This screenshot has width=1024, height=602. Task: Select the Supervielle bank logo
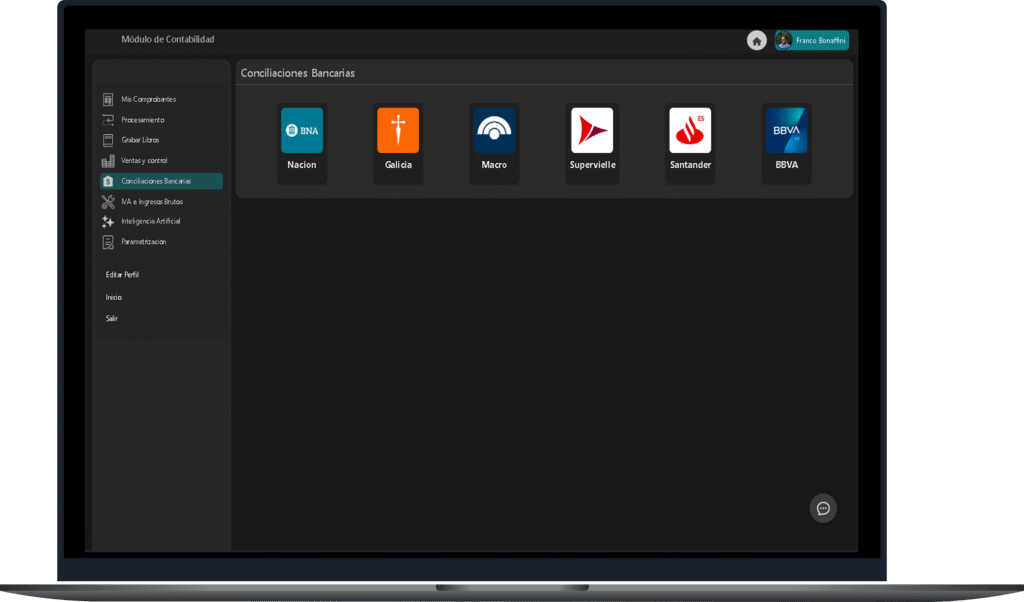(592, 130)
